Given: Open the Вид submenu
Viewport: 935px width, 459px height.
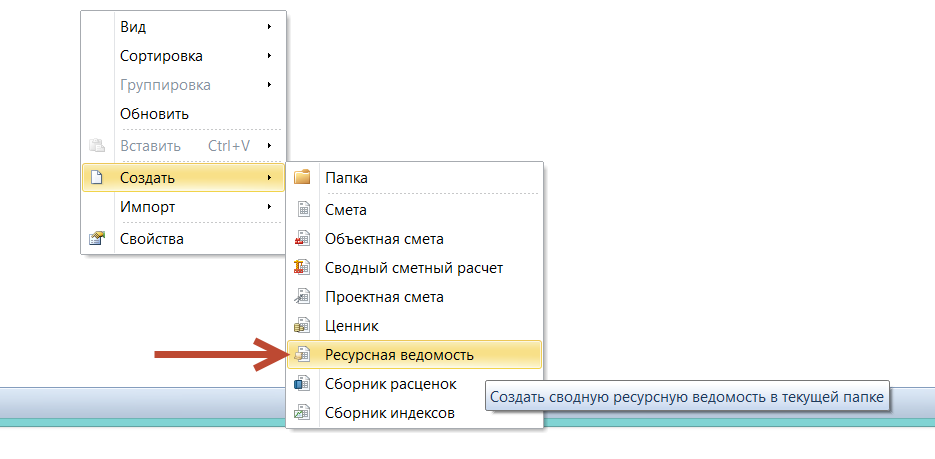Looking at the screenshot, I should coord(183,27).
